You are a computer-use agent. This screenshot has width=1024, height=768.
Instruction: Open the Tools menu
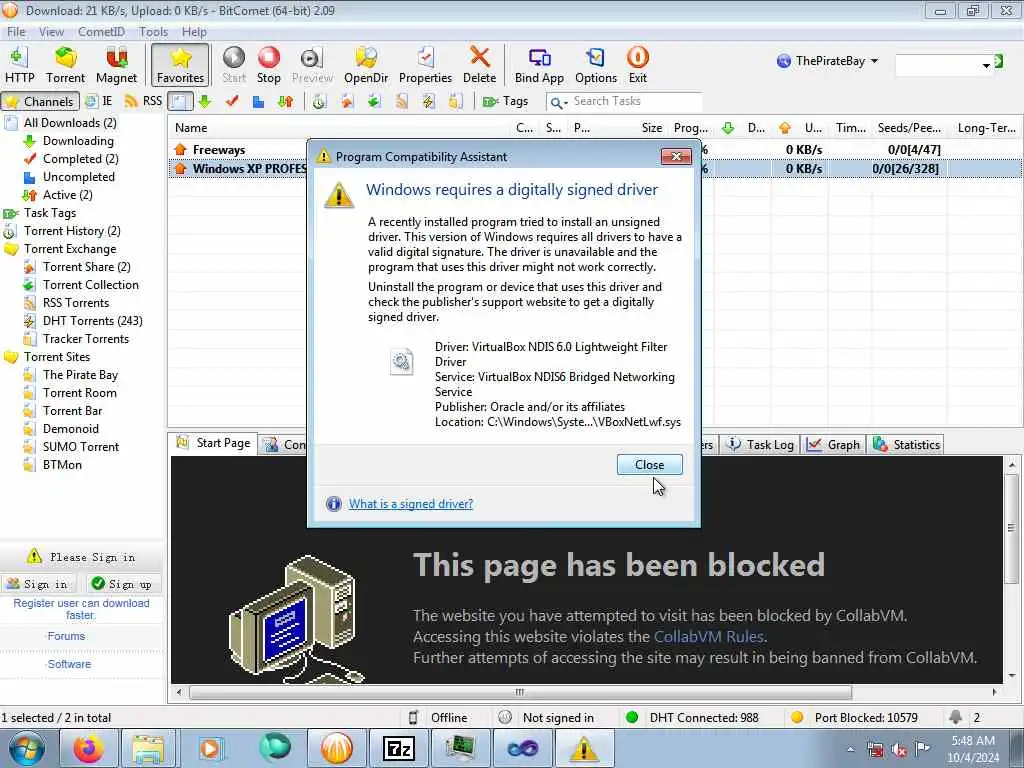coord(153,31)
